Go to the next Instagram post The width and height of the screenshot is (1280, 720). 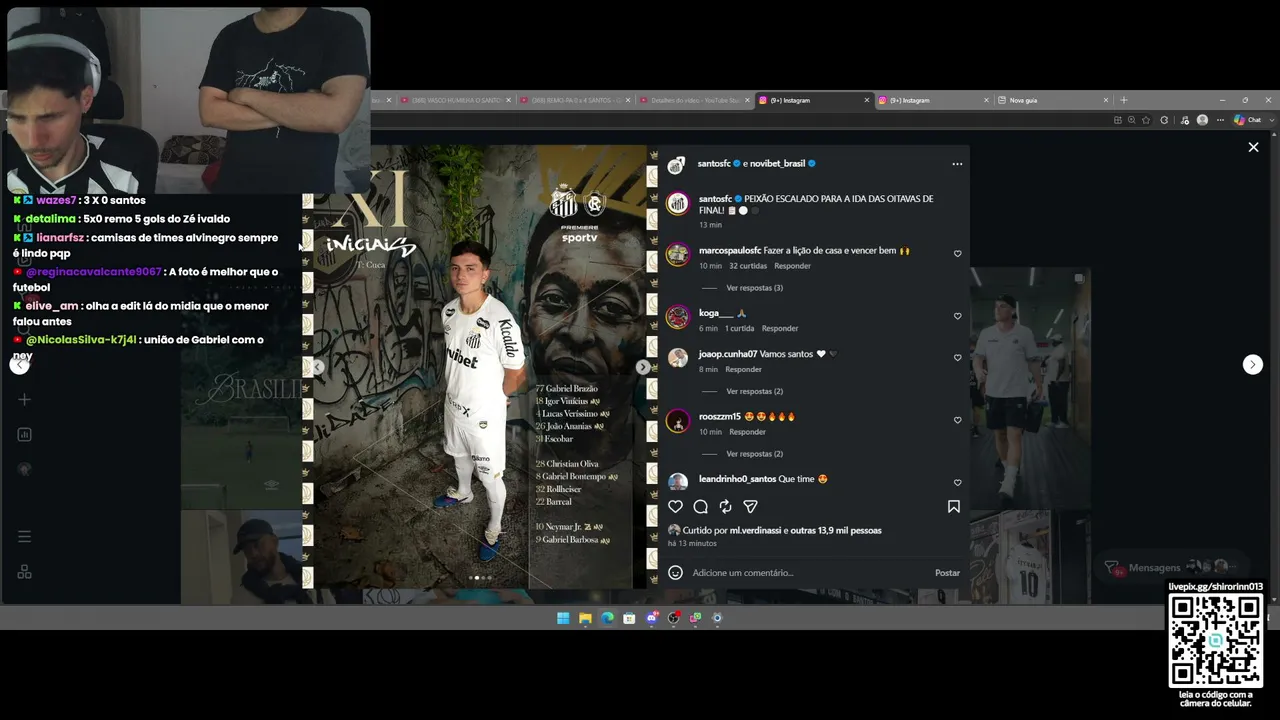[x=1253, y=365]
